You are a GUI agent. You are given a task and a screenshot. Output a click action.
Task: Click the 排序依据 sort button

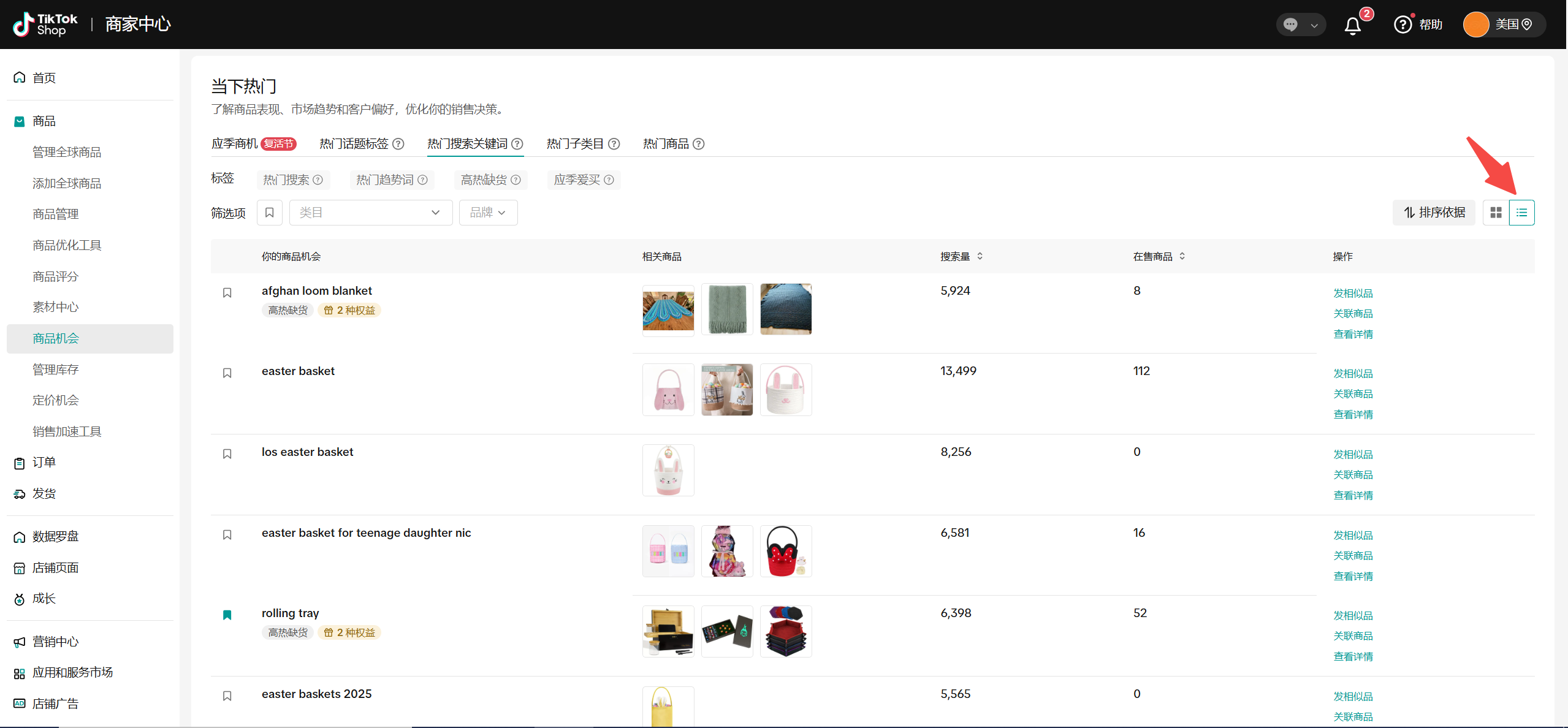[x=1434, y=213]
